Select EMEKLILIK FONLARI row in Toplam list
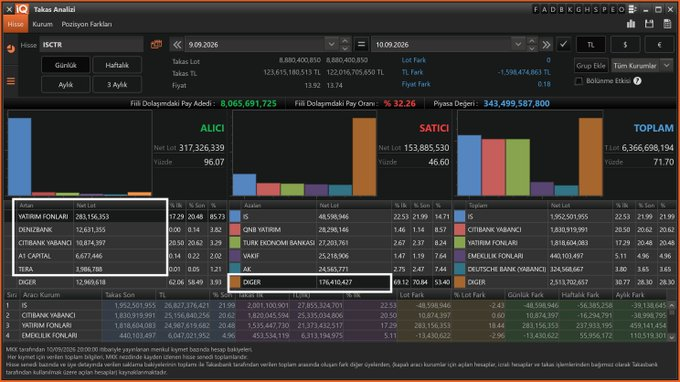The width and height of the screenshot is (680, 382). [x=566, y=256]
